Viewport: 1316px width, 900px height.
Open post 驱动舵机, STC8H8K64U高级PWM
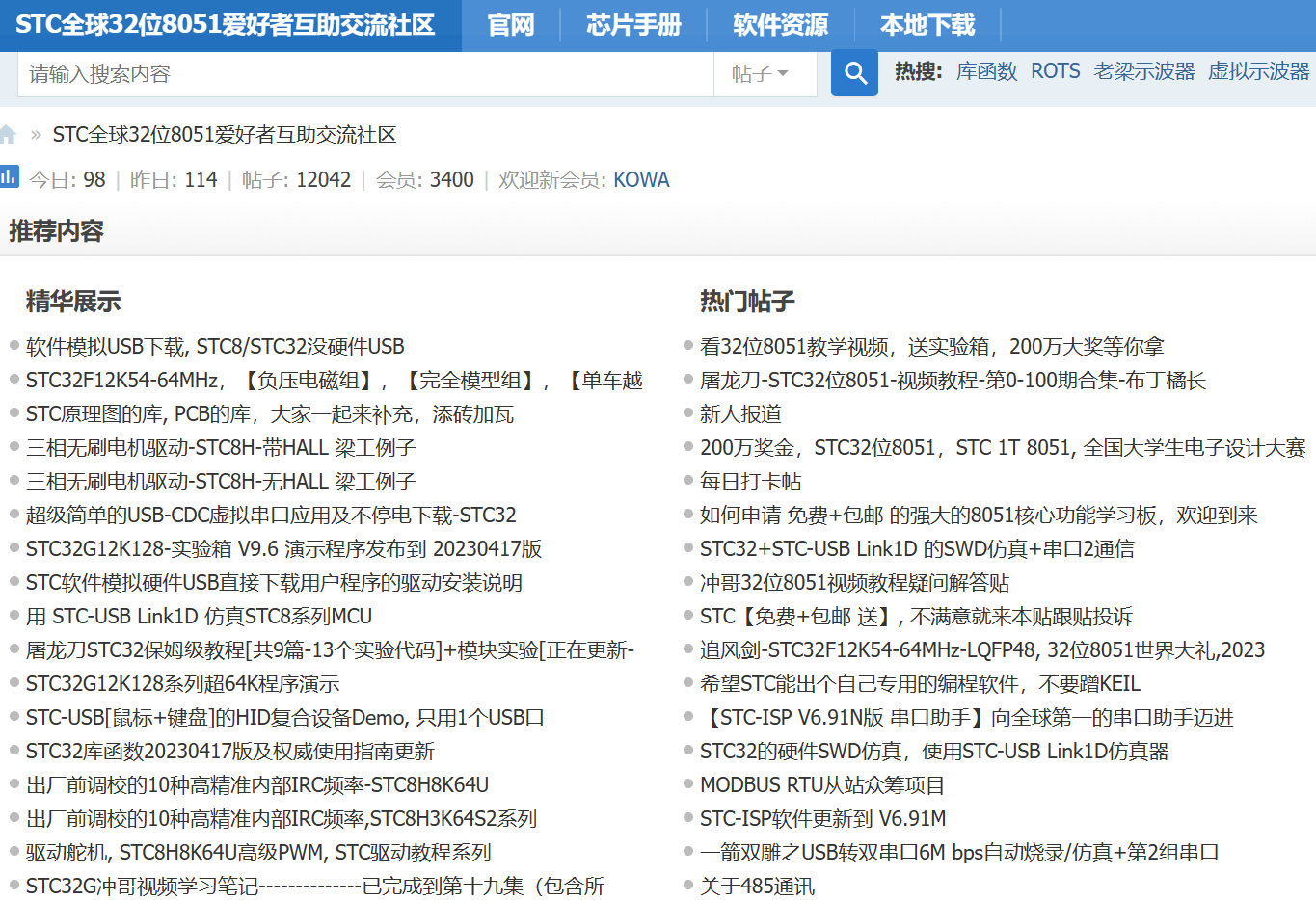(258, 852)
